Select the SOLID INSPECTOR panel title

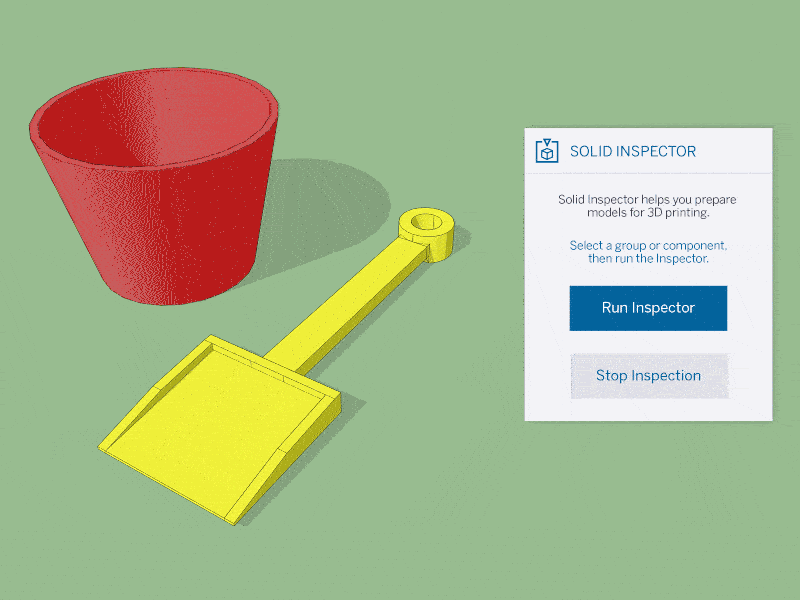[633, 152]
